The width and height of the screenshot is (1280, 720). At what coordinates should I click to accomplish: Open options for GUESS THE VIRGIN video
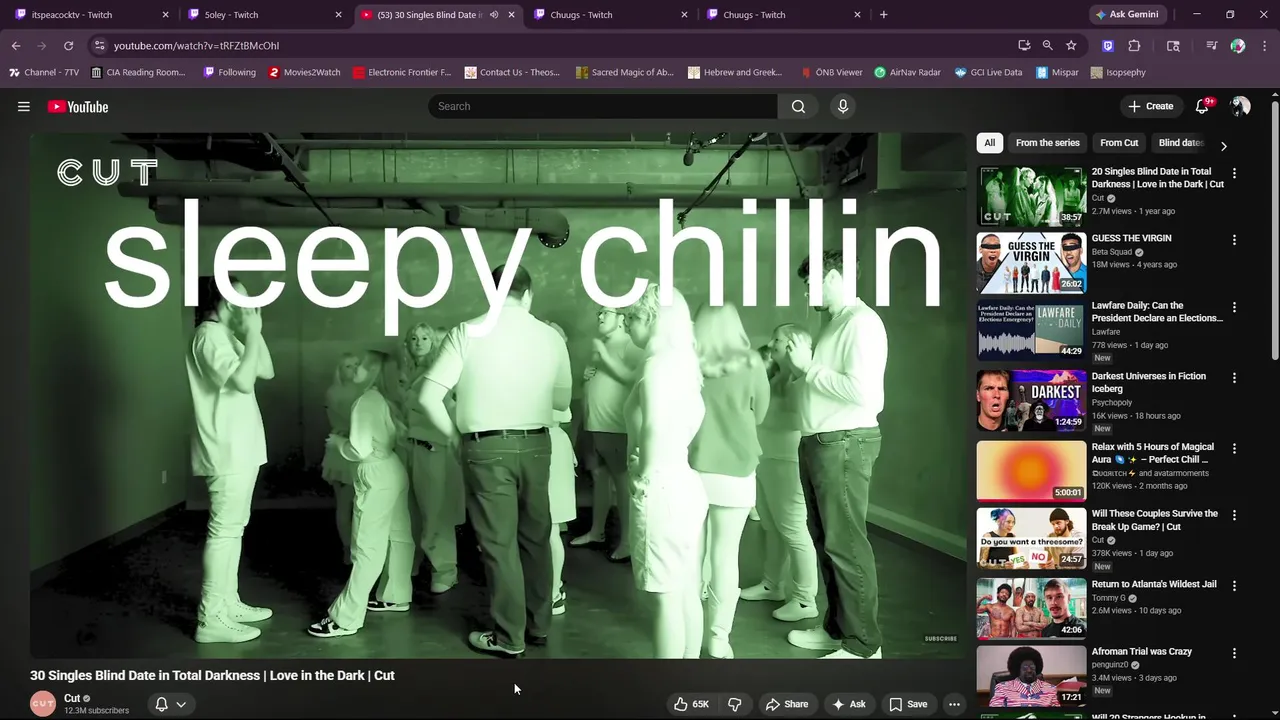(1234, 240)
